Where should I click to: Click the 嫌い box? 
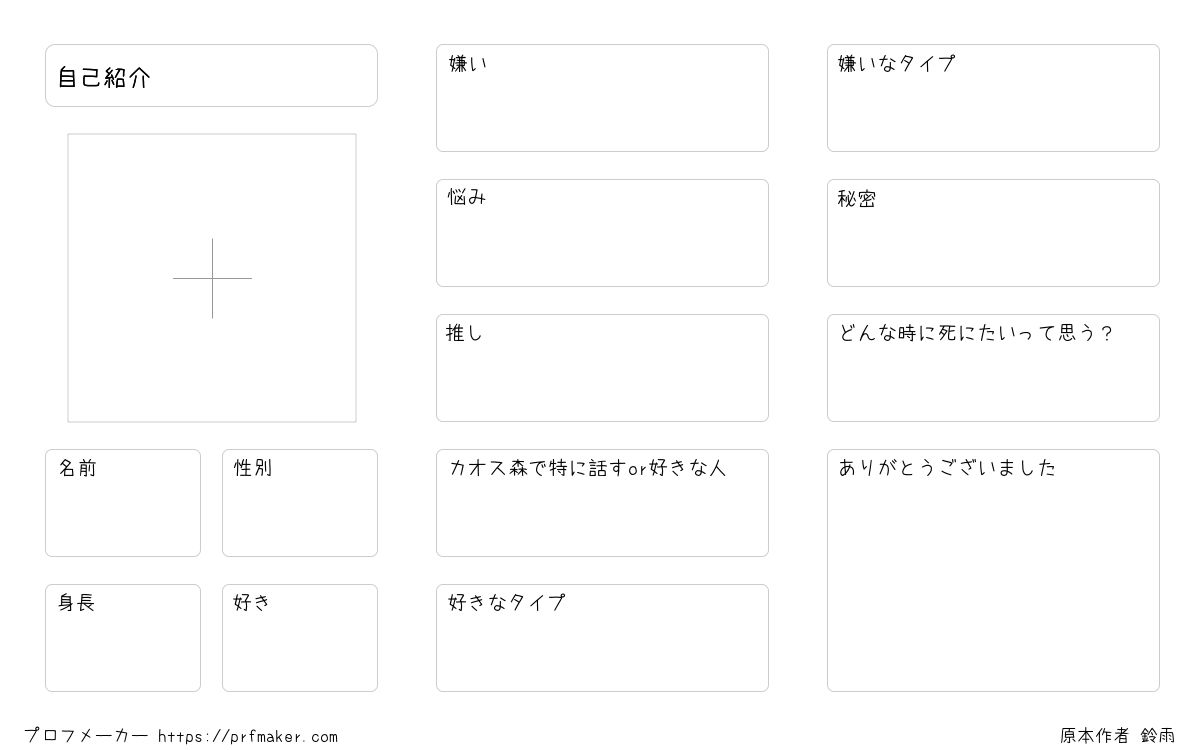pyautogui.click(x=602, y=98)
